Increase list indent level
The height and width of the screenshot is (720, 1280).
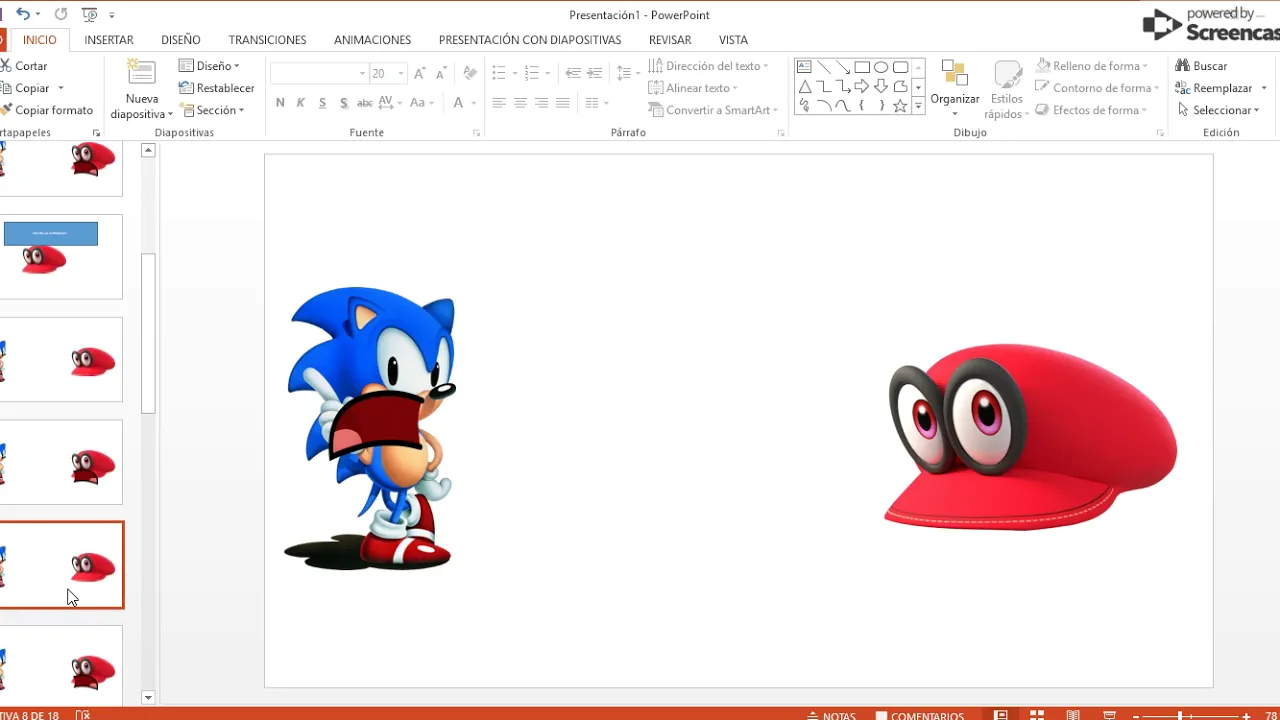[x=594, y=73]
